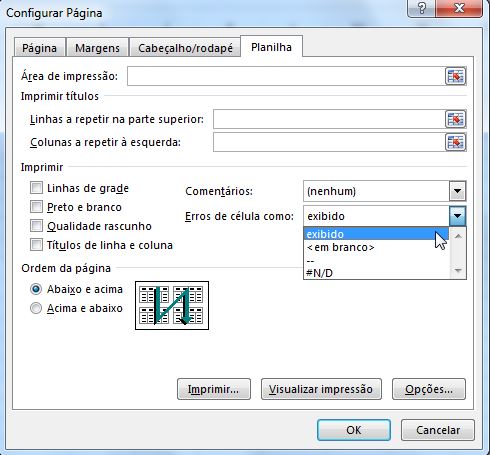Click the Visualizar impressão button

pyautogui.click(x=321, y=389)
